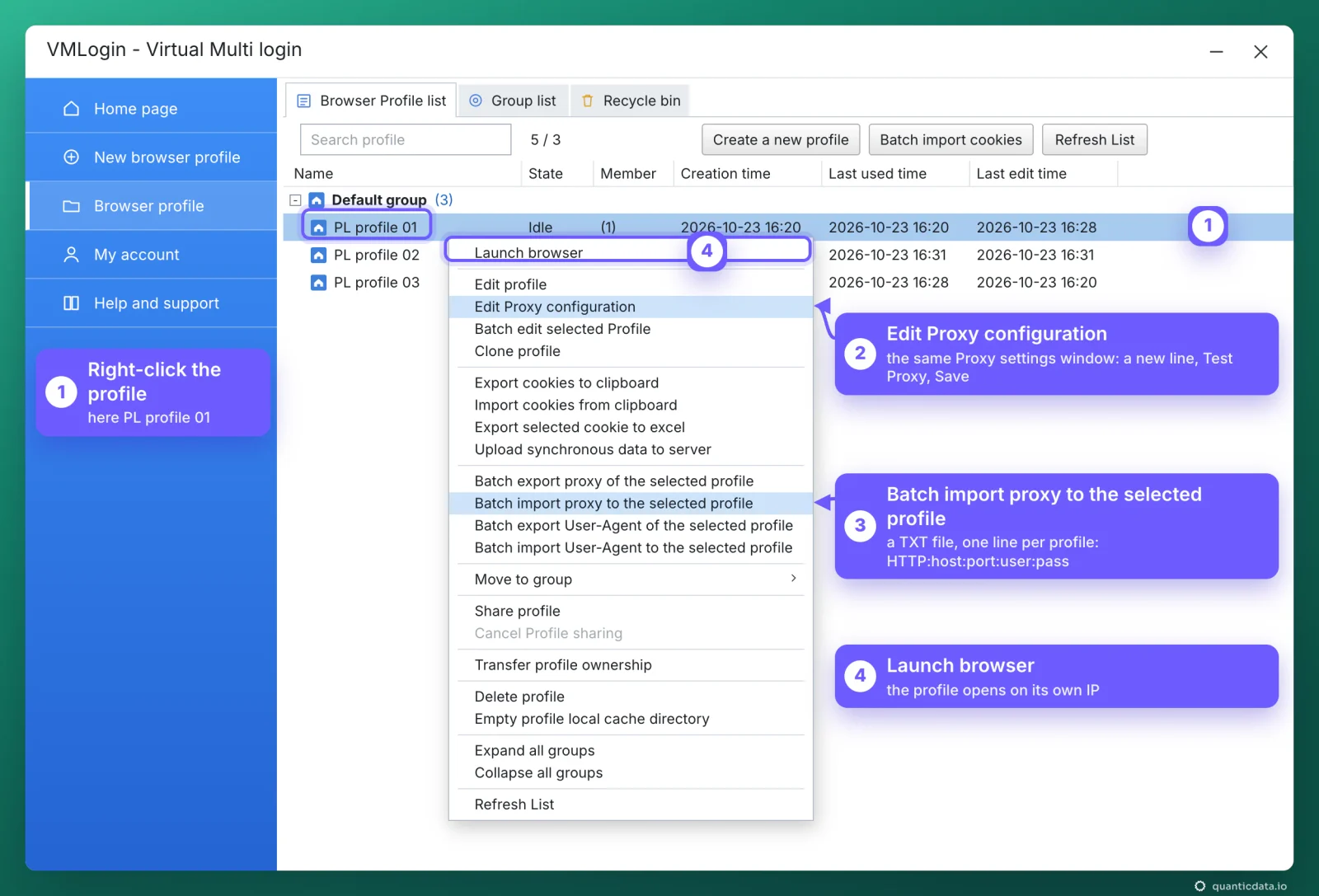
Task: Select Import cookies from clipboard
Action: pyautogui.click(x=630, y=405)
